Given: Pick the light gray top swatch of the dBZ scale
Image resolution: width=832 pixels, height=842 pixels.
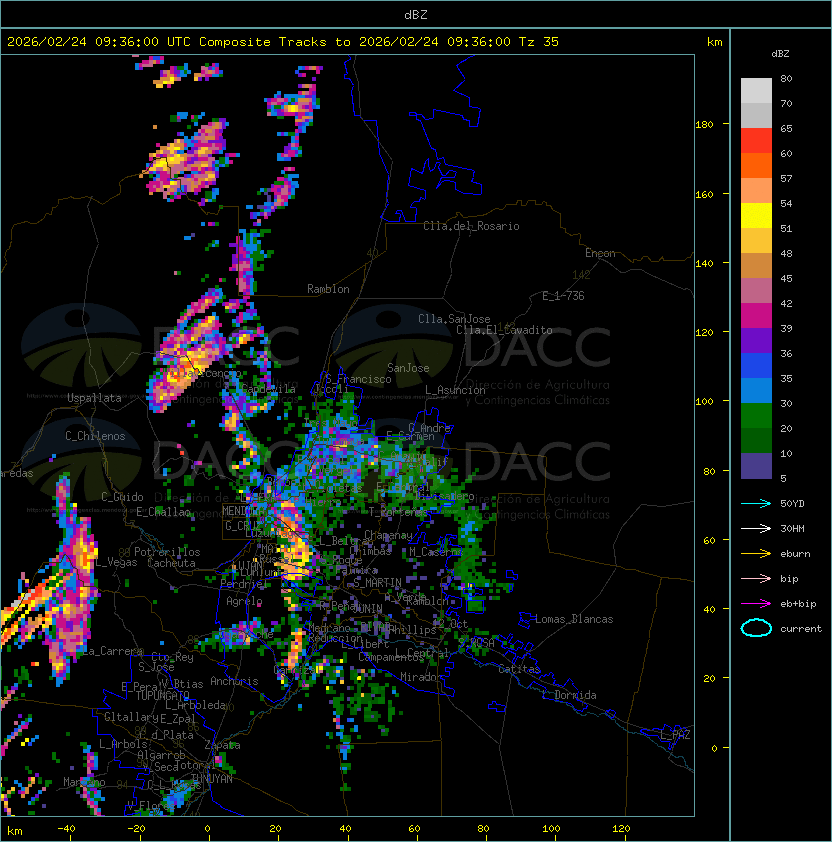Looking at the screenshot, I should click(756, 91).
